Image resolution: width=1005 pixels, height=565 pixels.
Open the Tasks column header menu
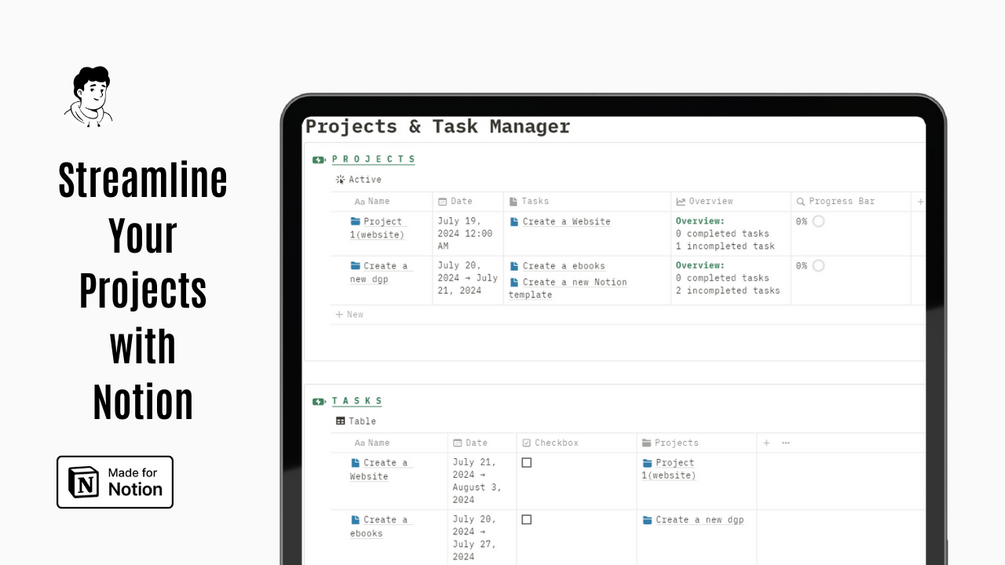click(529, 201)
